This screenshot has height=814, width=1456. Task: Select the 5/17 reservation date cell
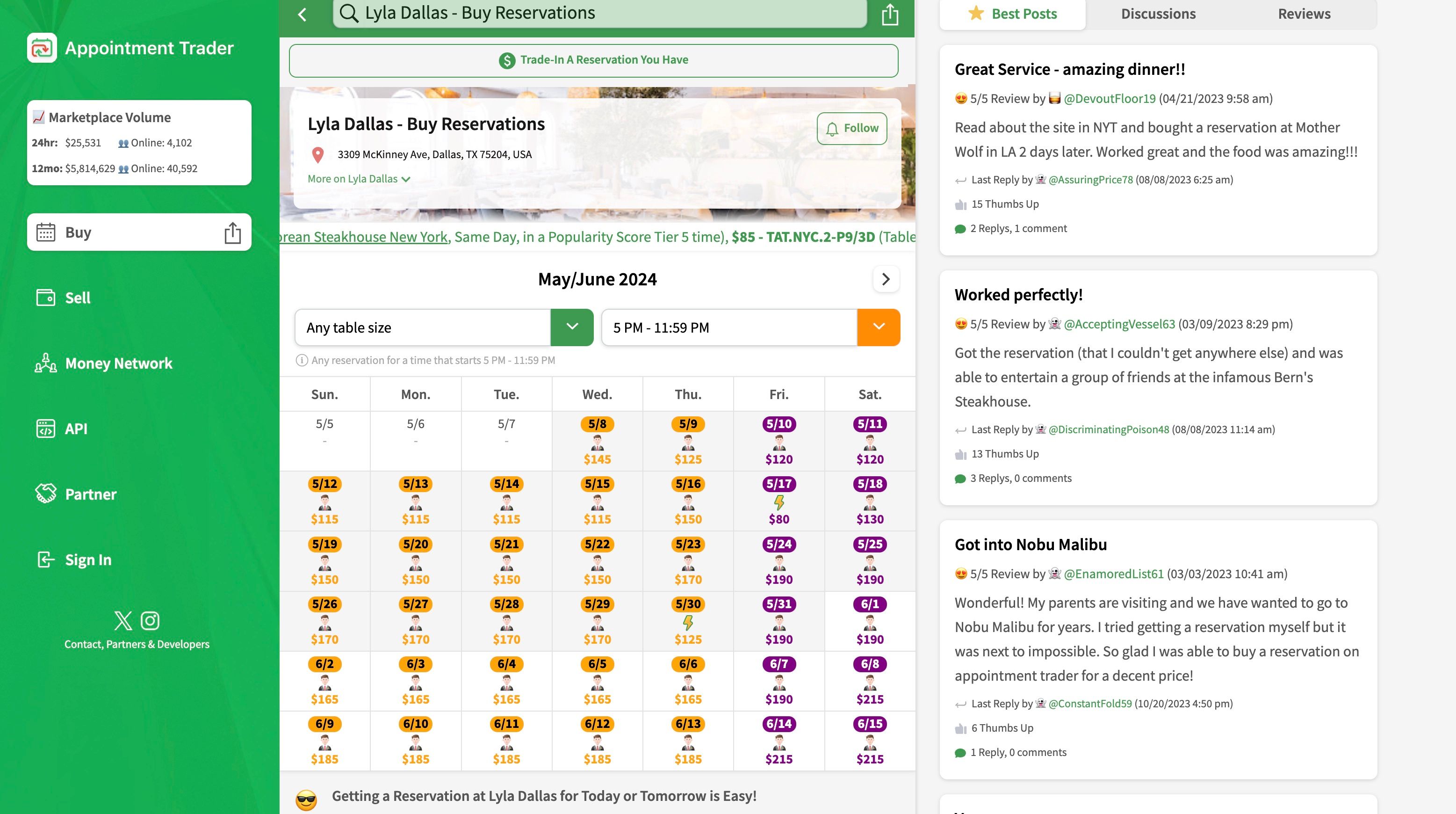coord(779,501)
